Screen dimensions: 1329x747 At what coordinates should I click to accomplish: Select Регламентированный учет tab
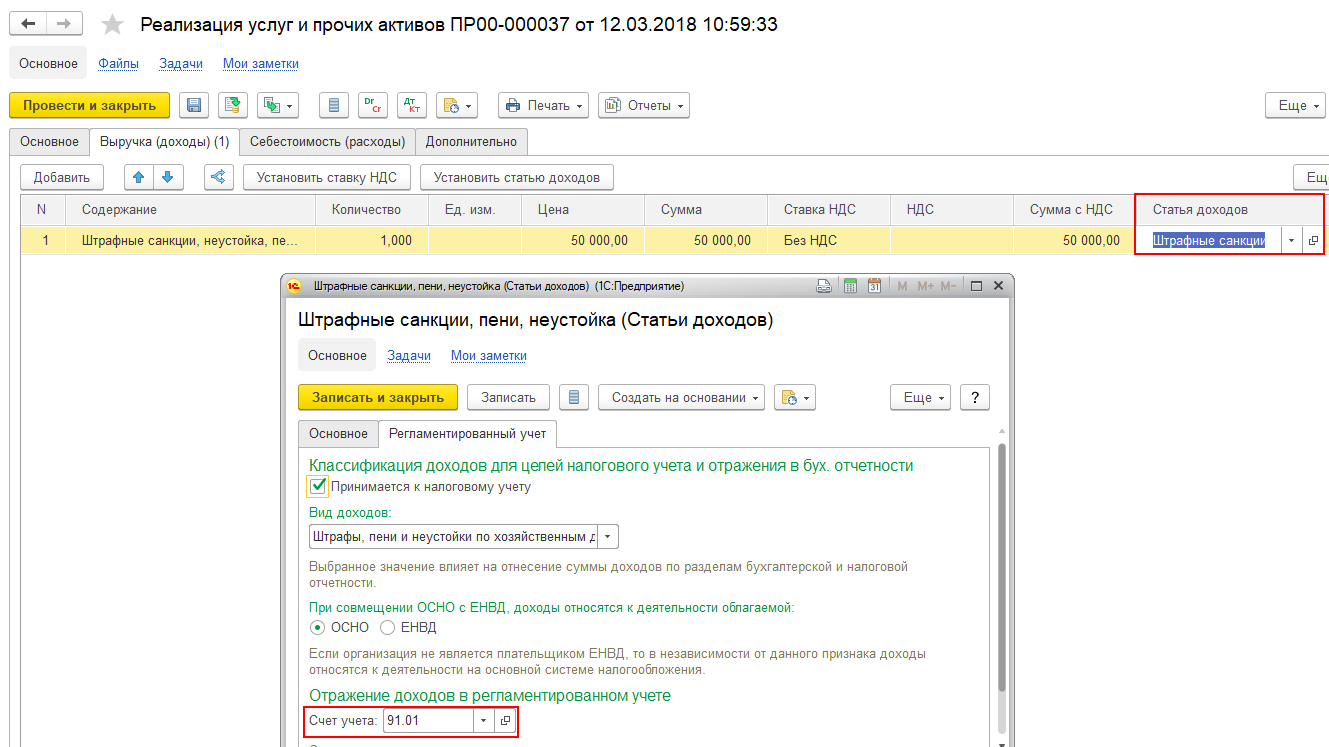click(x=468, y=433)
